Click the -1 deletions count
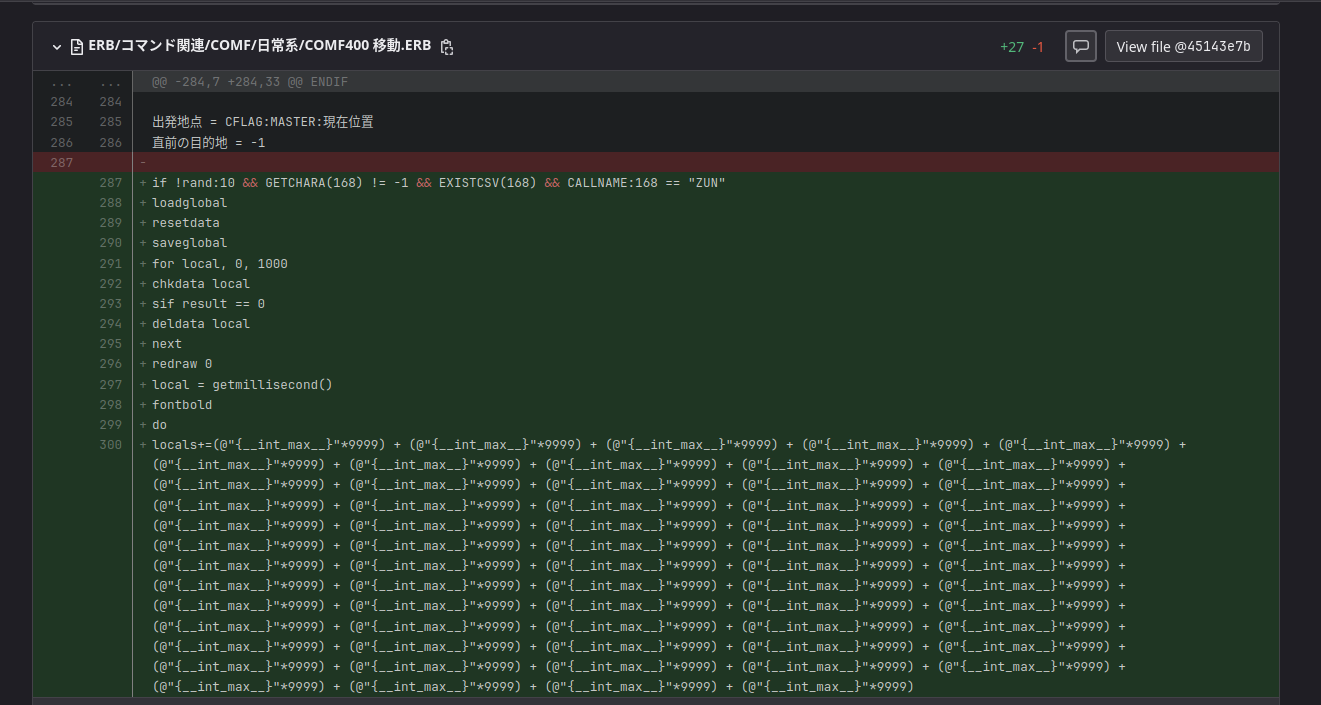The width and height of the screenshot is (1321, 705). pyautogui.click(x=1037, y=47)
